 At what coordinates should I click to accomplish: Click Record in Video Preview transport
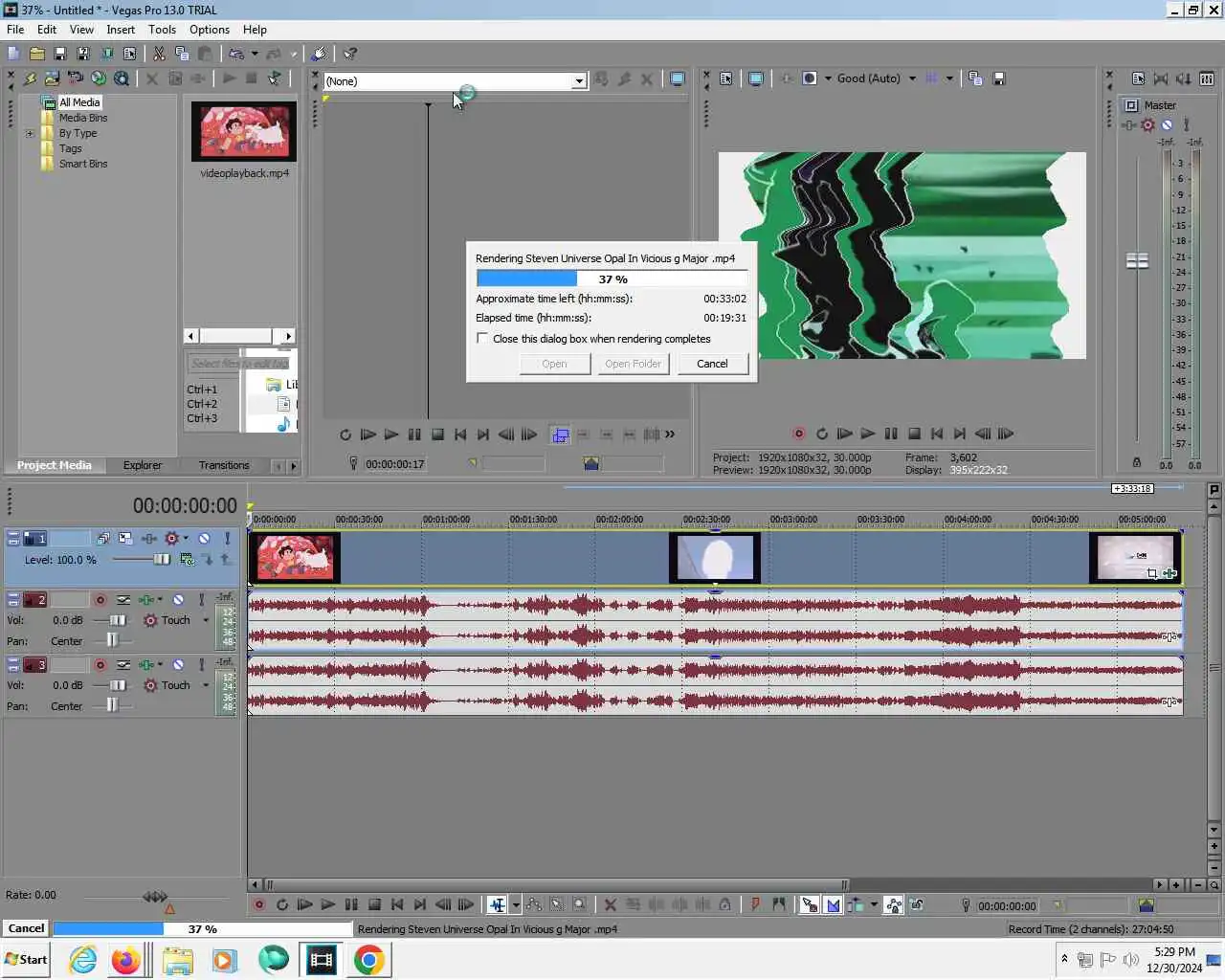click(798, 434)
